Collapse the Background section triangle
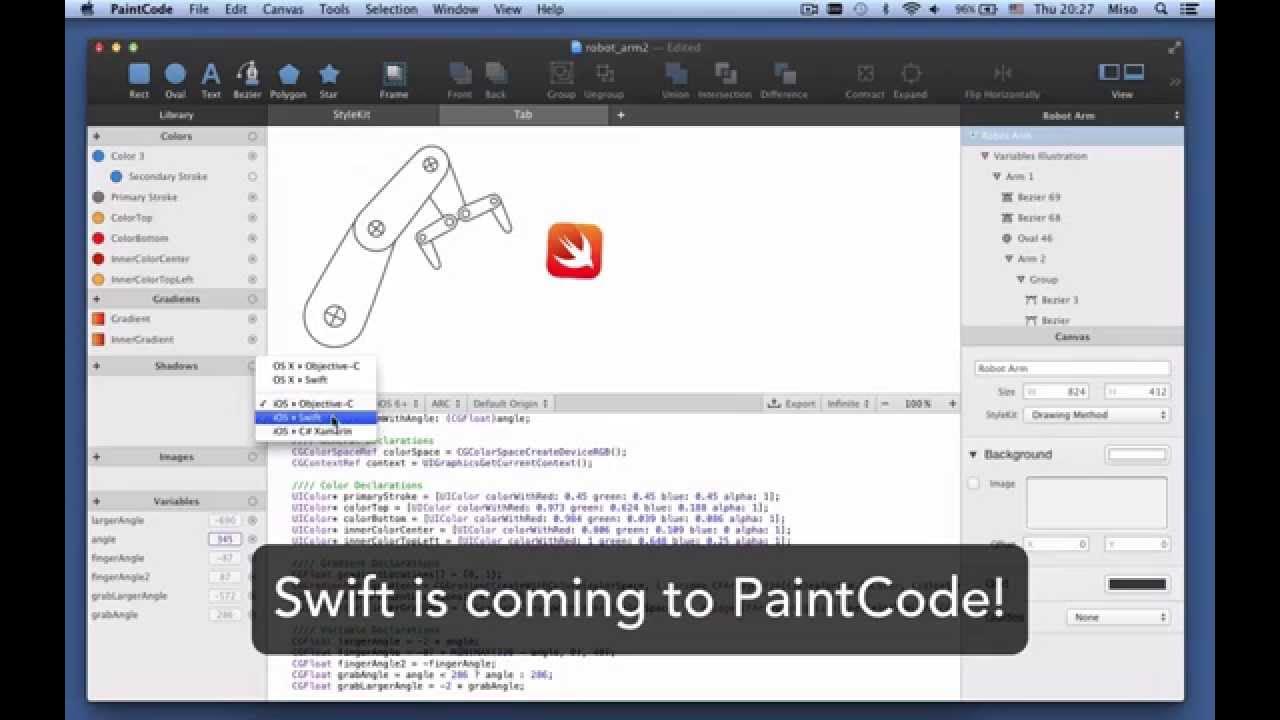This screenshot has width=1280, height=720. [973, 455]
